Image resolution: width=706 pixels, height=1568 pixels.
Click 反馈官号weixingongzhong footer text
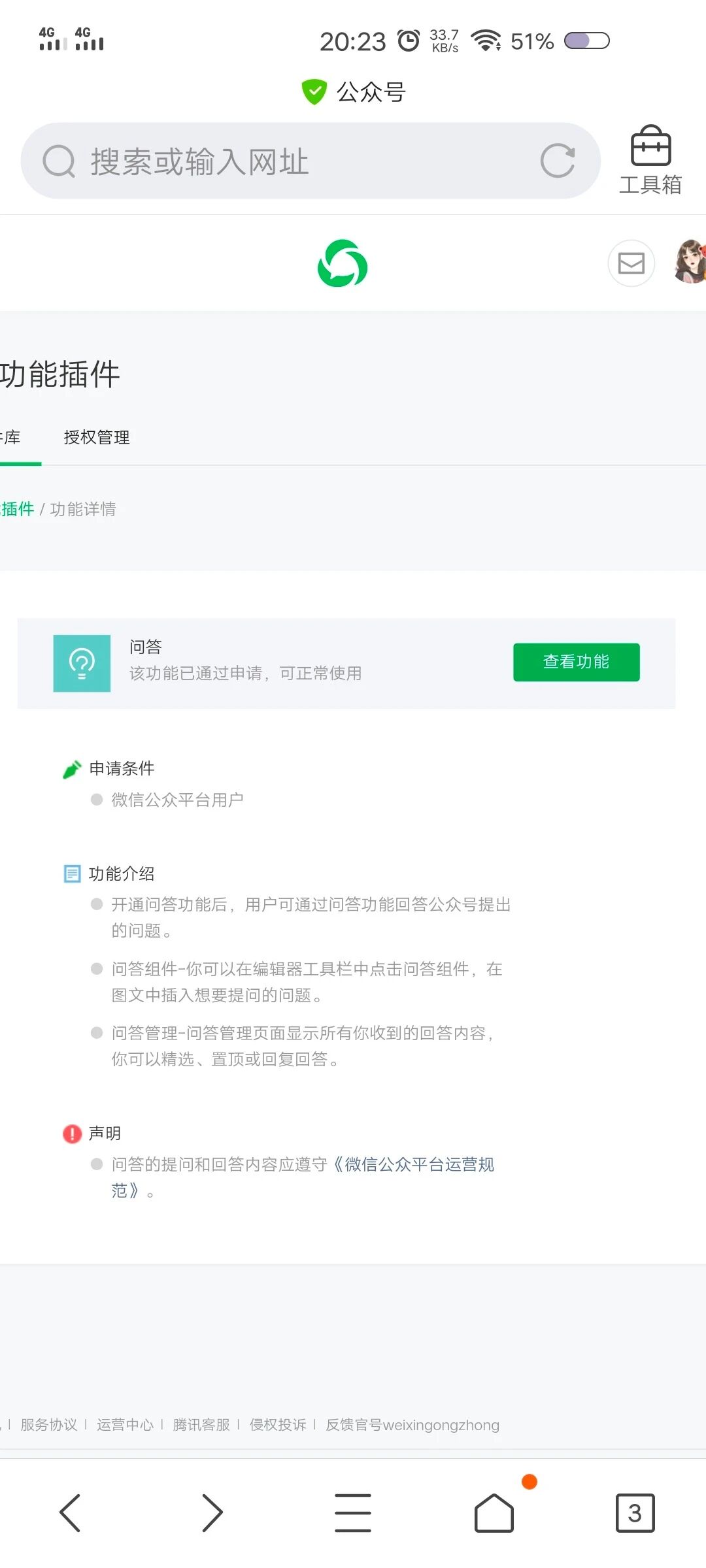tap(412, 1425)
